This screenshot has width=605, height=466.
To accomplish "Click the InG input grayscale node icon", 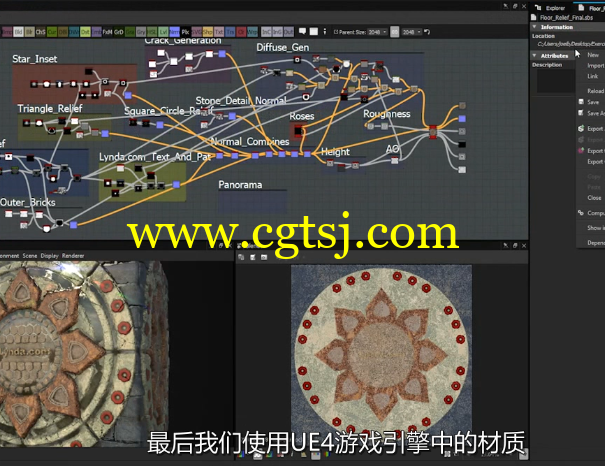I will click(x=277, y=32).
